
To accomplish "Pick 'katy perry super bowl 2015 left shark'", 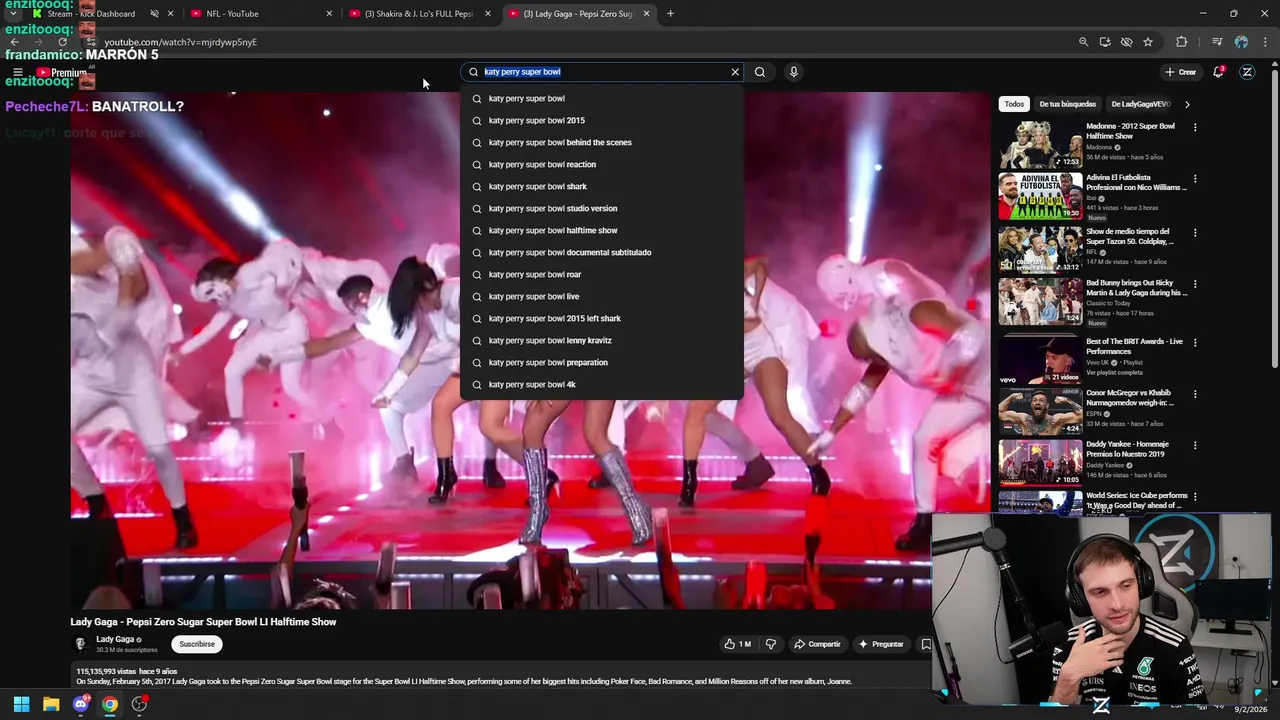I will (x=601, y=318).
